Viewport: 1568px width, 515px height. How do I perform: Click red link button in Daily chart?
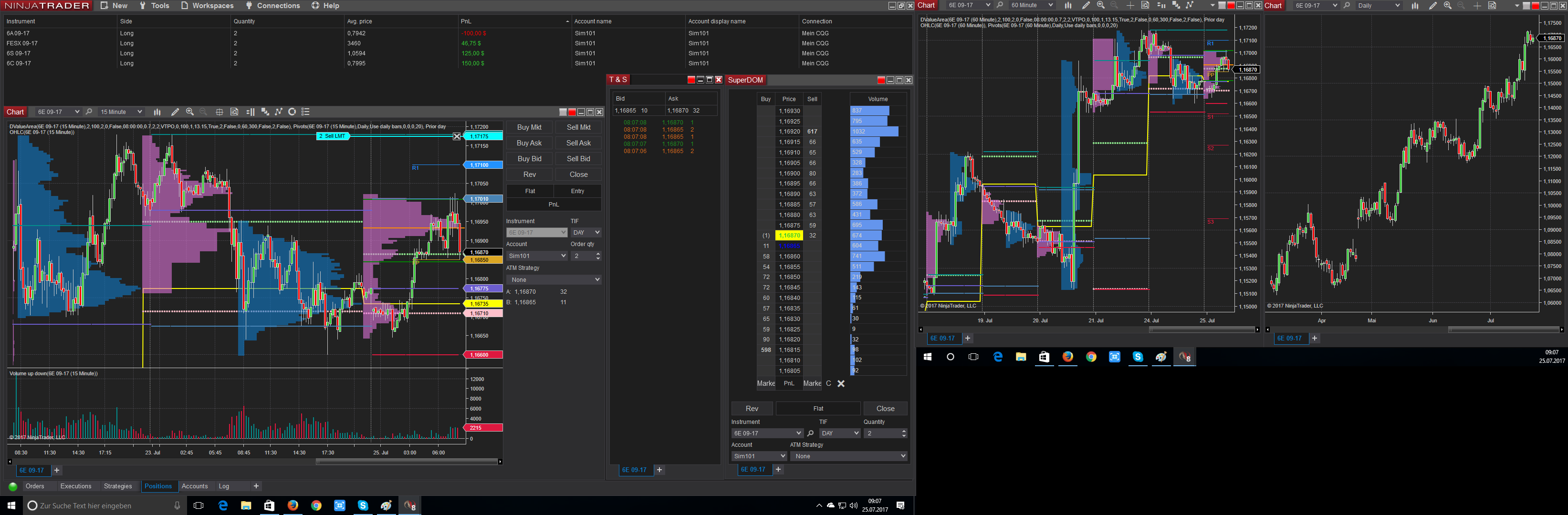pyautogui.click(x=1535, y=5)
